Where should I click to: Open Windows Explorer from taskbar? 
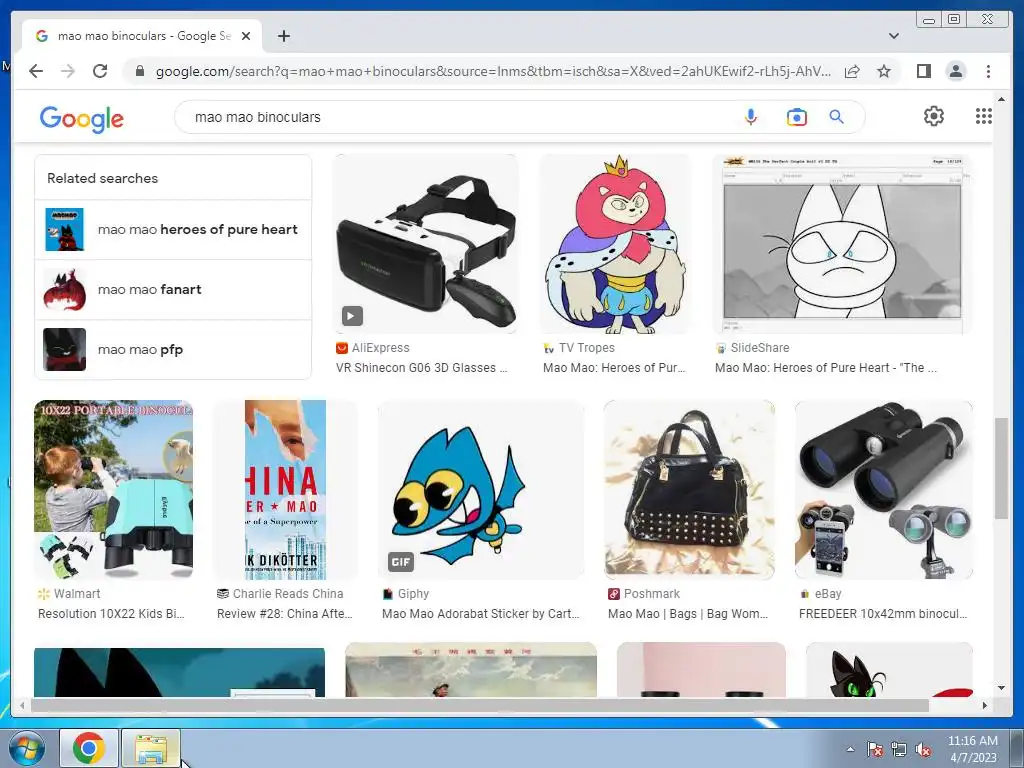150,748
